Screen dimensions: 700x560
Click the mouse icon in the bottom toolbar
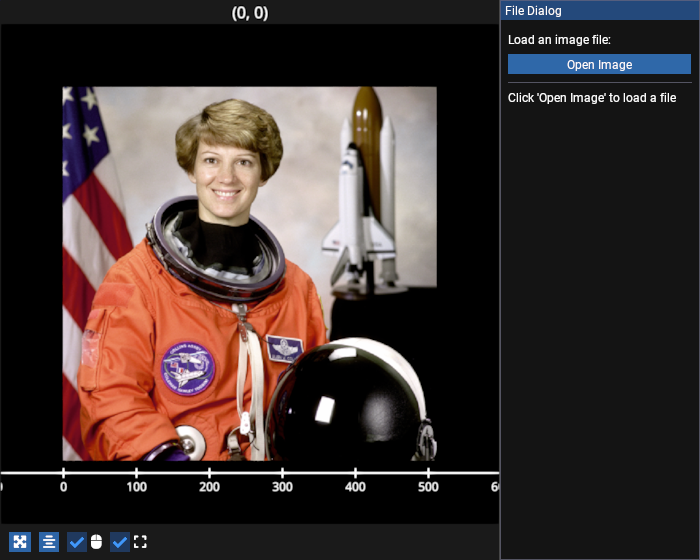(97, 542)
